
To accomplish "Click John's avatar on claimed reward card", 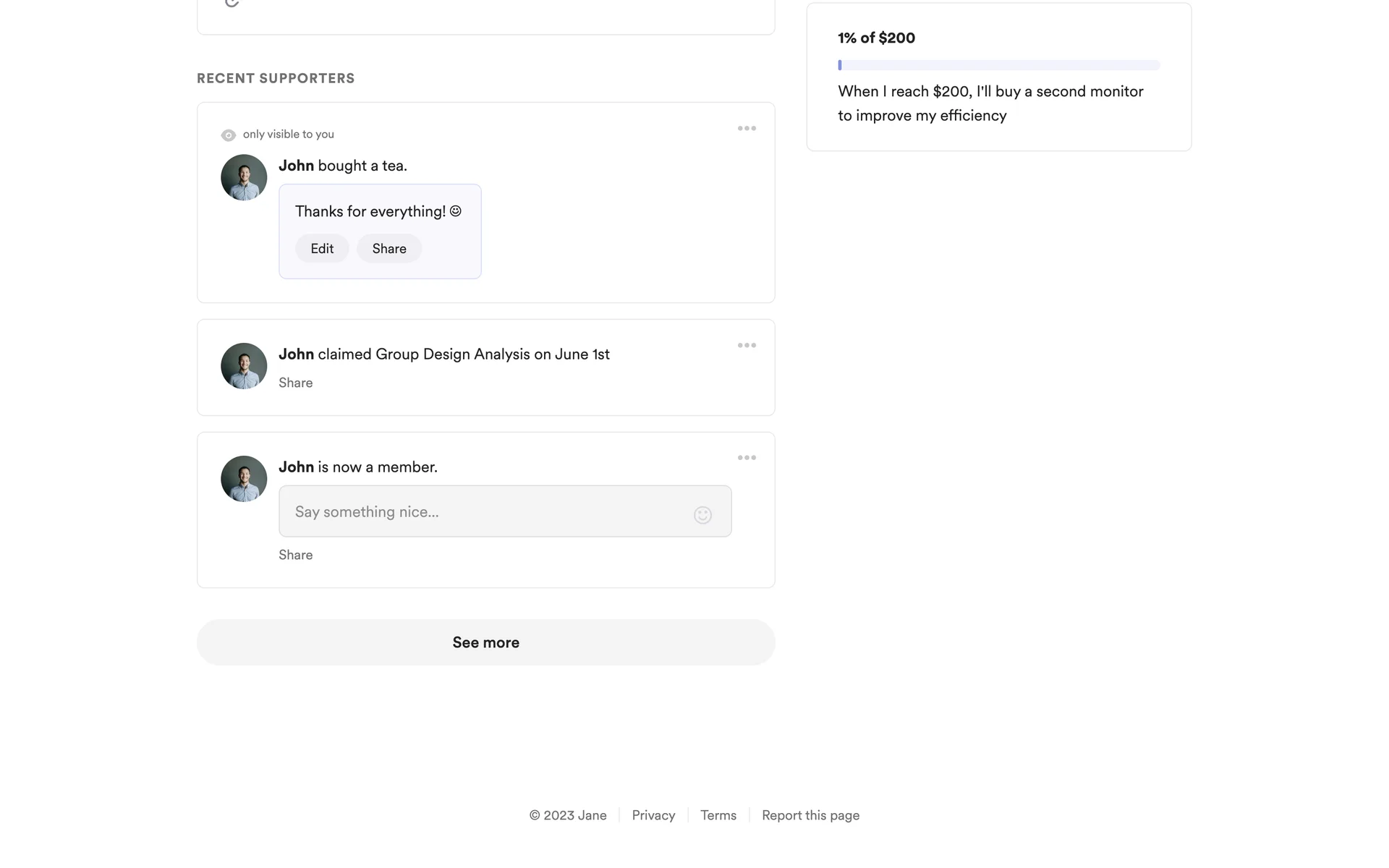I will tap(244, 366).
